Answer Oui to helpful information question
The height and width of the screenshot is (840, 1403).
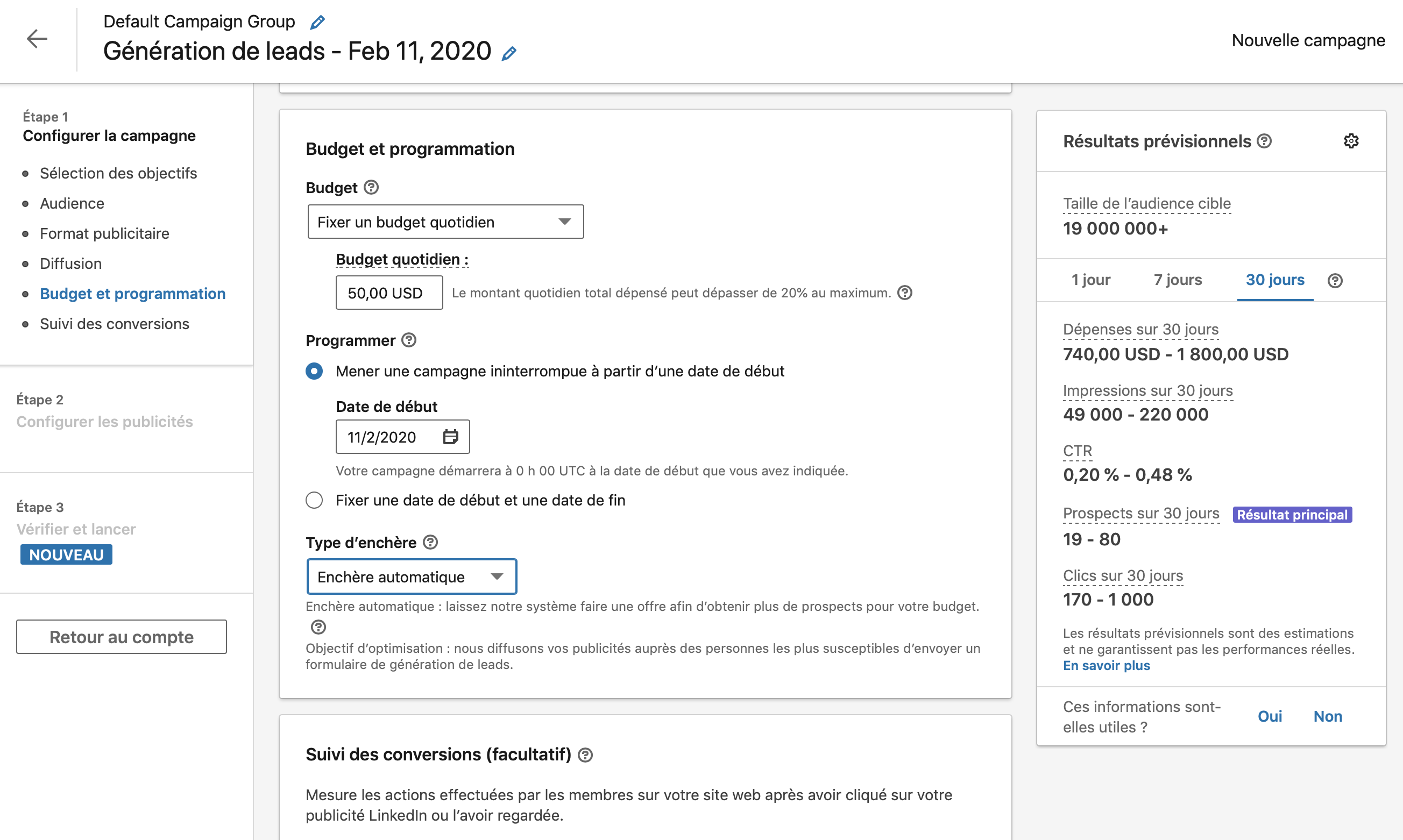point(1270,717)
